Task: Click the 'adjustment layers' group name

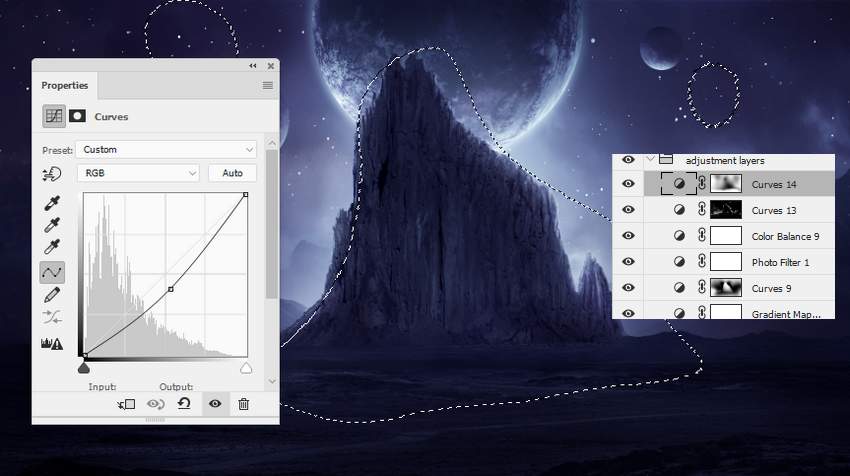Action: pos(725,160)
